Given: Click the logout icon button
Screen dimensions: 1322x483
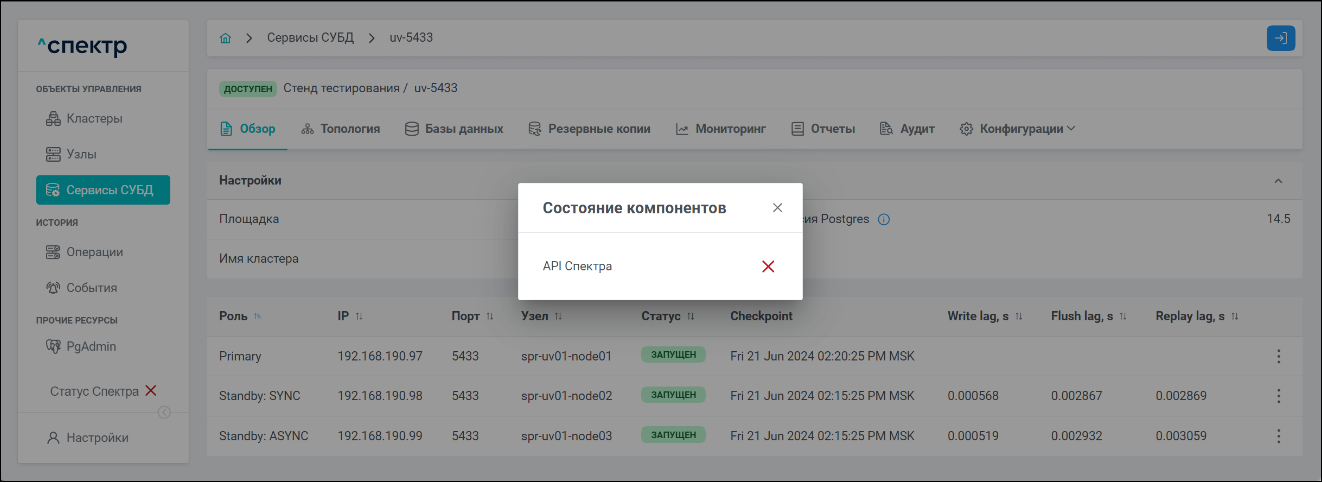Looking at the screenshot, I should coord(1281,38).
